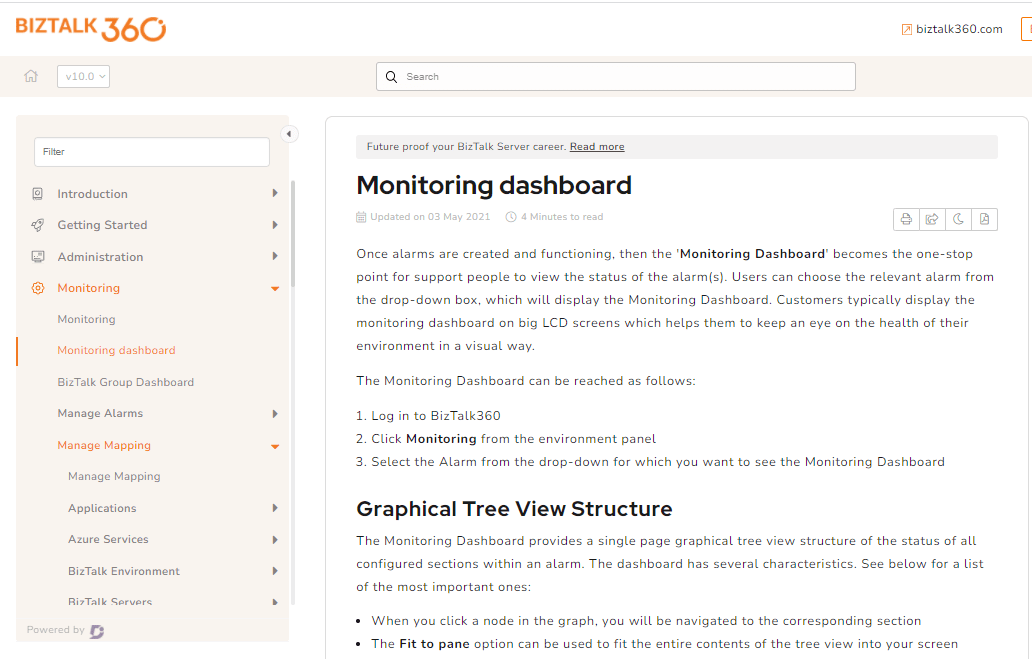Image resolution: width=1032 pixels, height=659 pixels.
Task: Click the home icon in the breadcrumb bar
Action: click(x=31, y=76)
